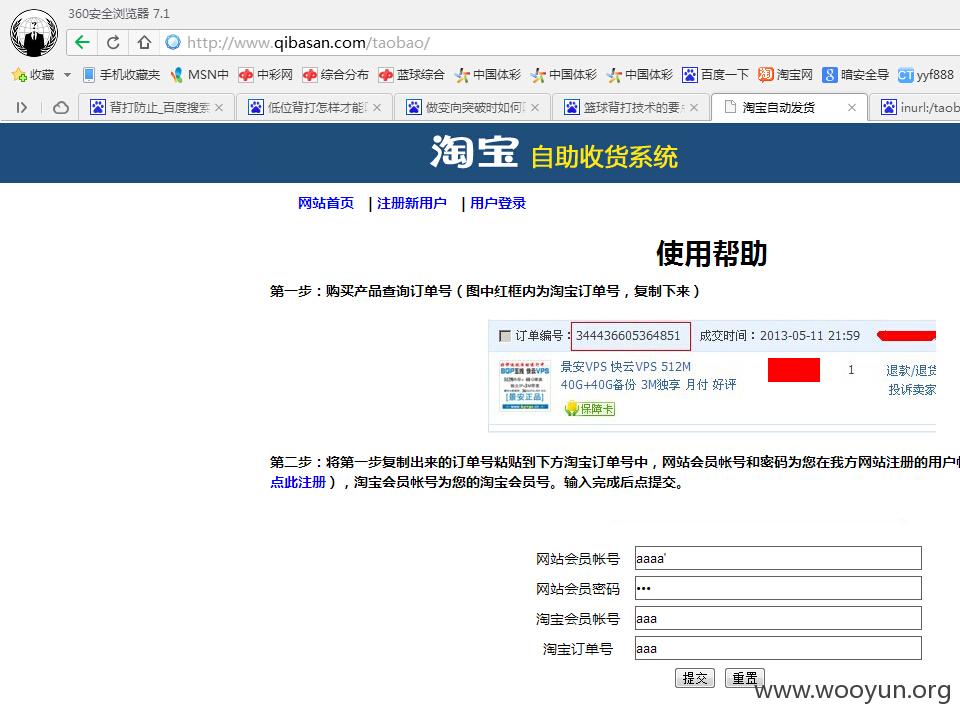
Task: Close the 篮球背打技术的要 tab
Action: (x=694, y=108)
